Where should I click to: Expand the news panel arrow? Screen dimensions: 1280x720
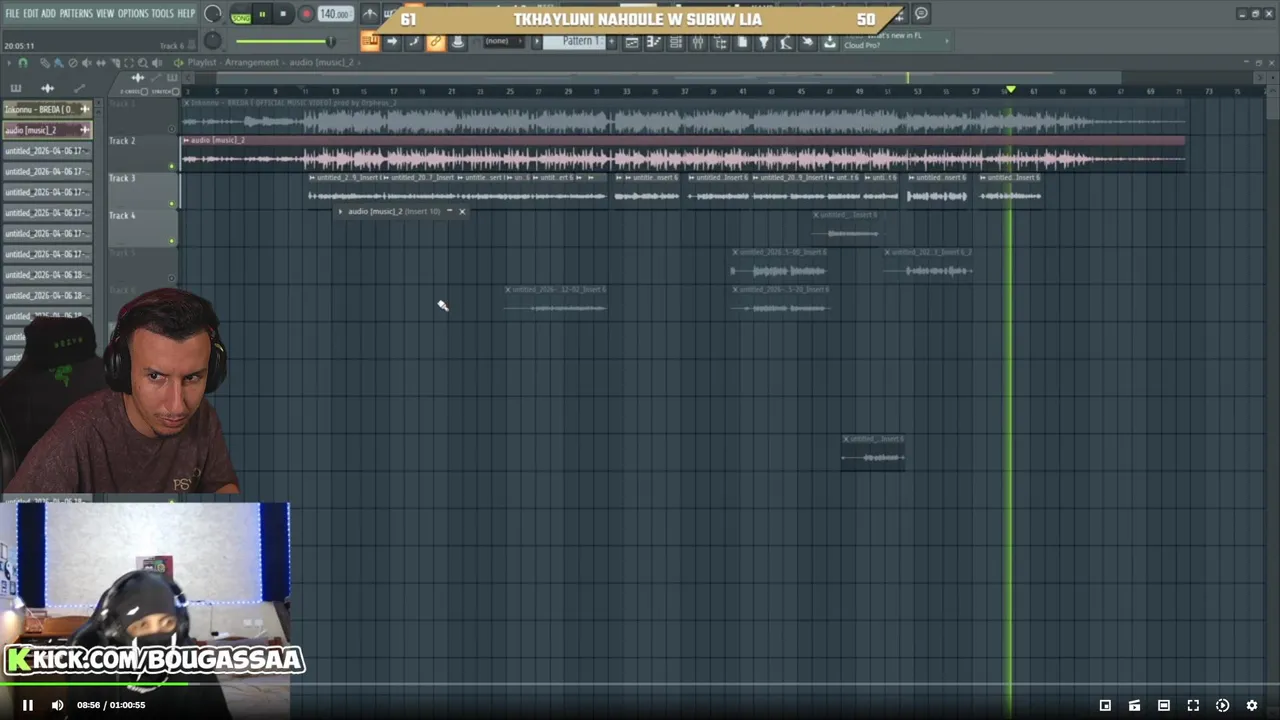click(x=947, y=41)
